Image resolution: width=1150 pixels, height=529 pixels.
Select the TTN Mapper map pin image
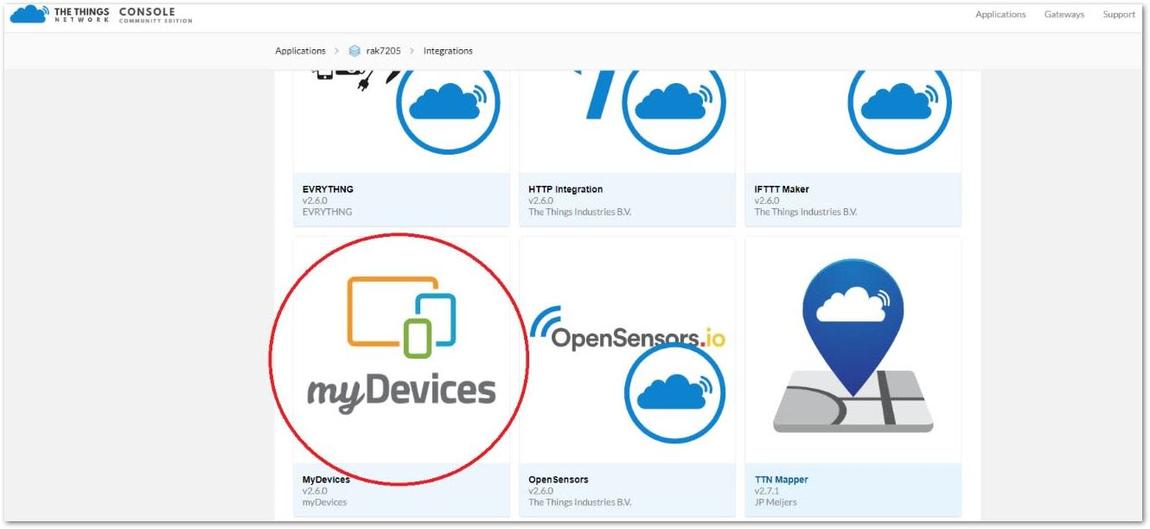(853, 345)
